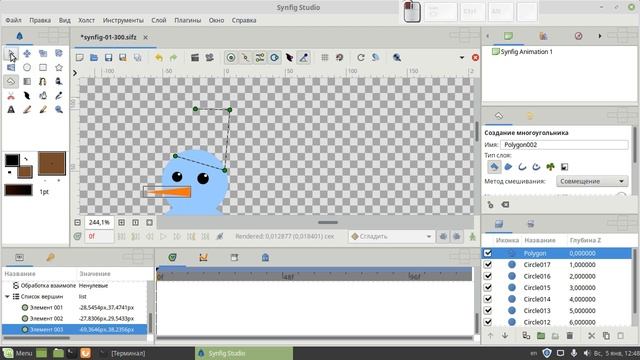Select the Spline tool

[43, 81]
